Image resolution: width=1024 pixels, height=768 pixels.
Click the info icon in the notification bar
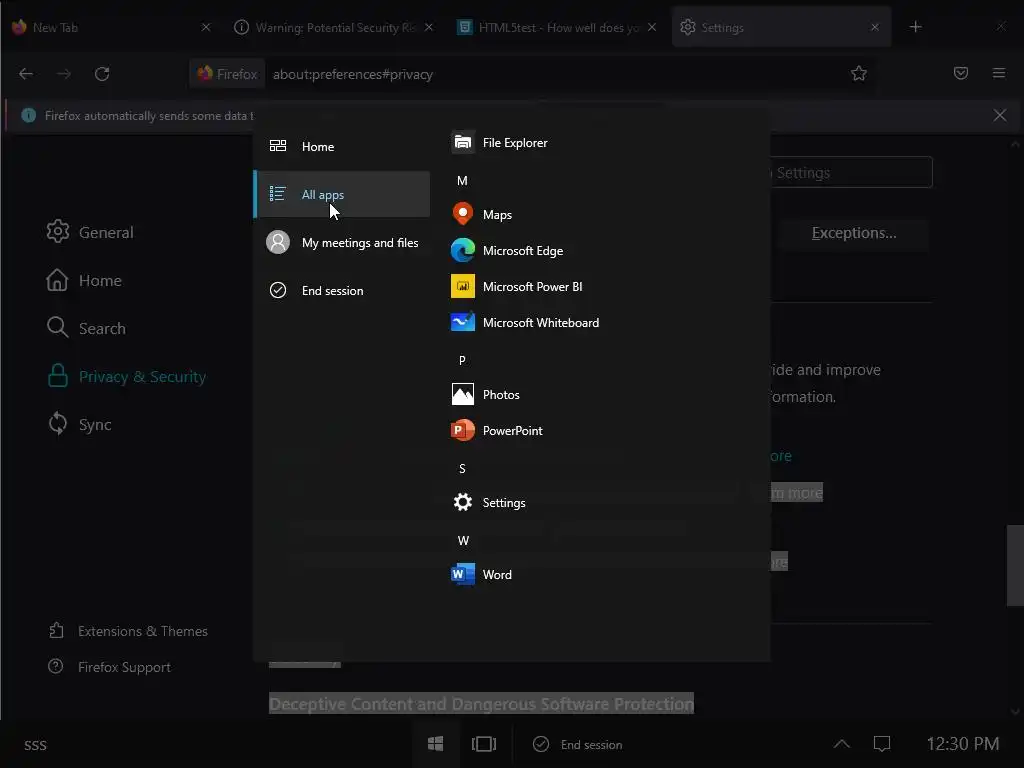[x=29, y=116]
